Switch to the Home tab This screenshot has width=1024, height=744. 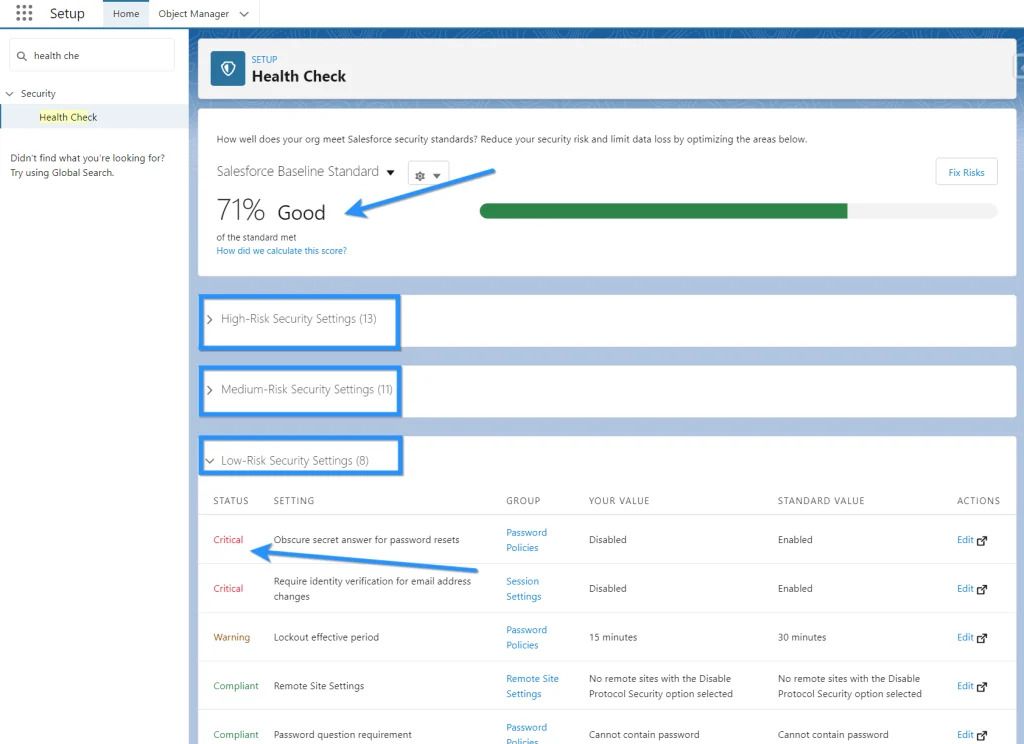pos(126,14)
